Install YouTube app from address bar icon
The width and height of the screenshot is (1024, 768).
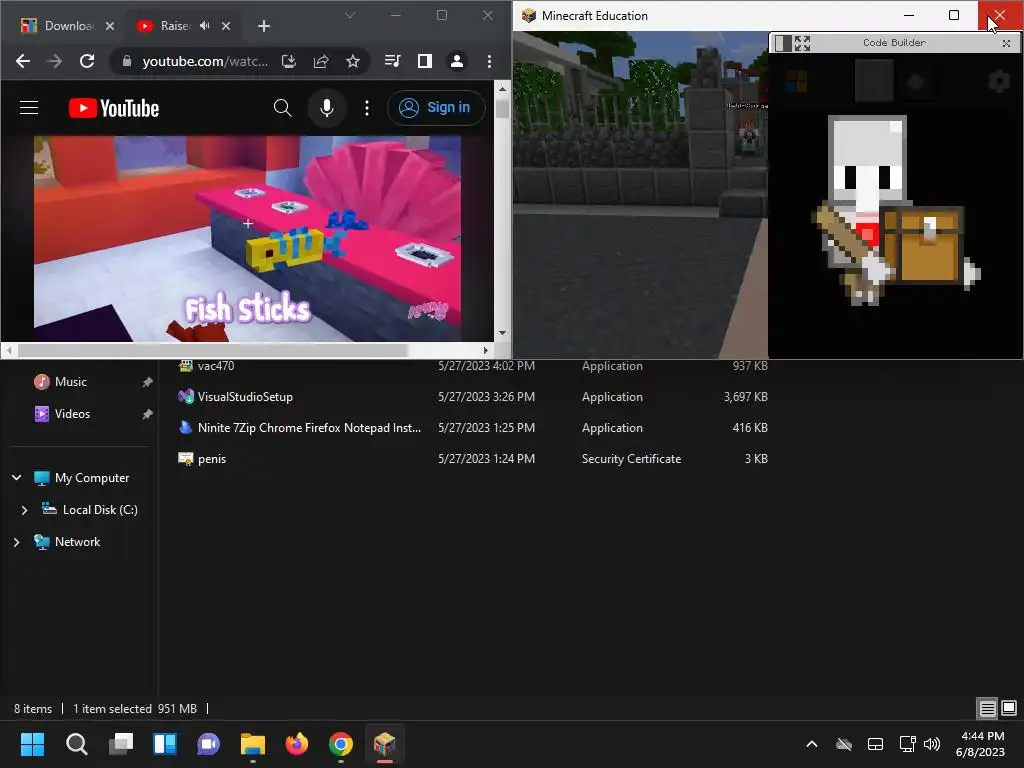tap(289, 61)
